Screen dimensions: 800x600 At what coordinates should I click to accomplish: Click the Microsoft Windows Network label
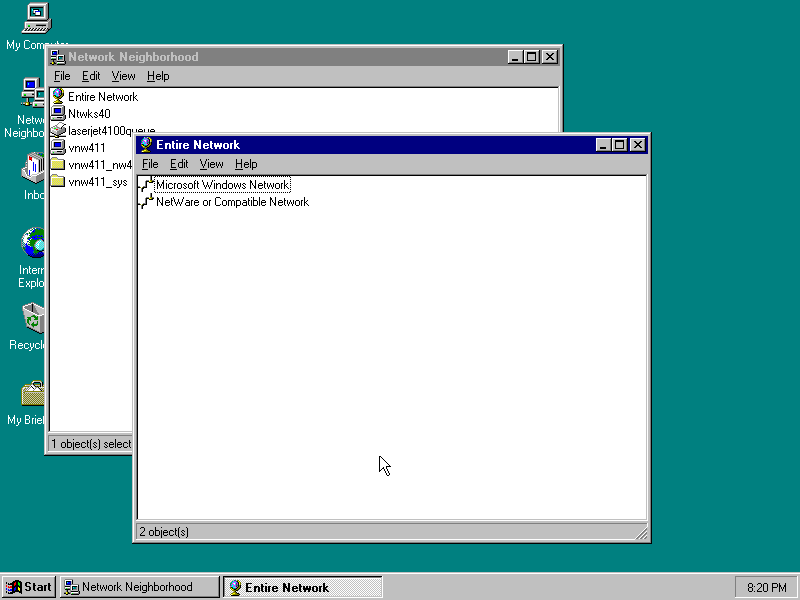222,185
